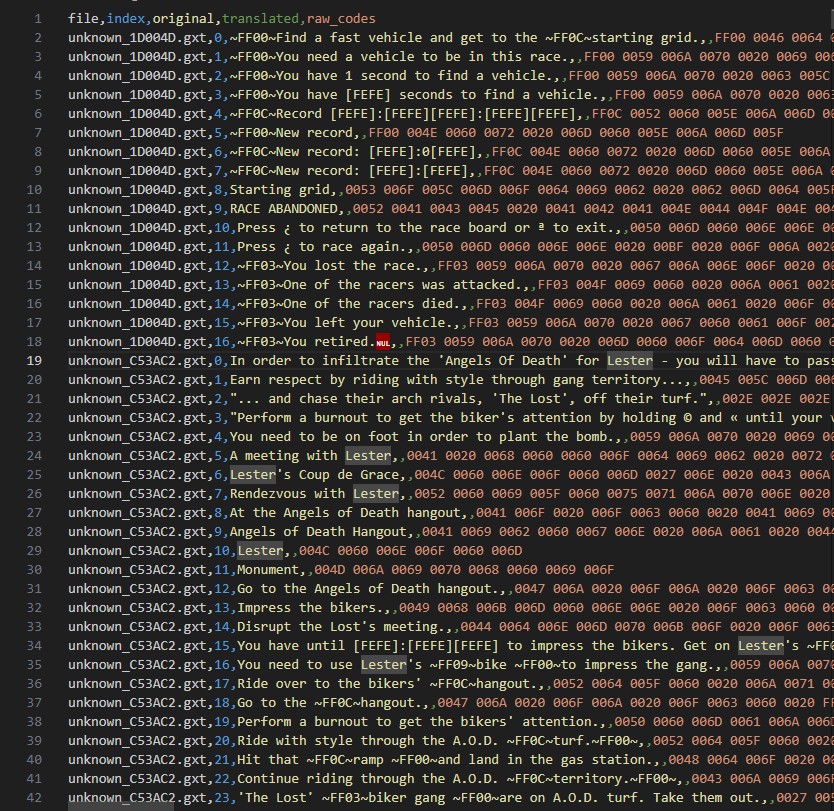Click 'Impress the bikers.' on line 32
This screenshot has width=834, height=811.
click(311, 607)
